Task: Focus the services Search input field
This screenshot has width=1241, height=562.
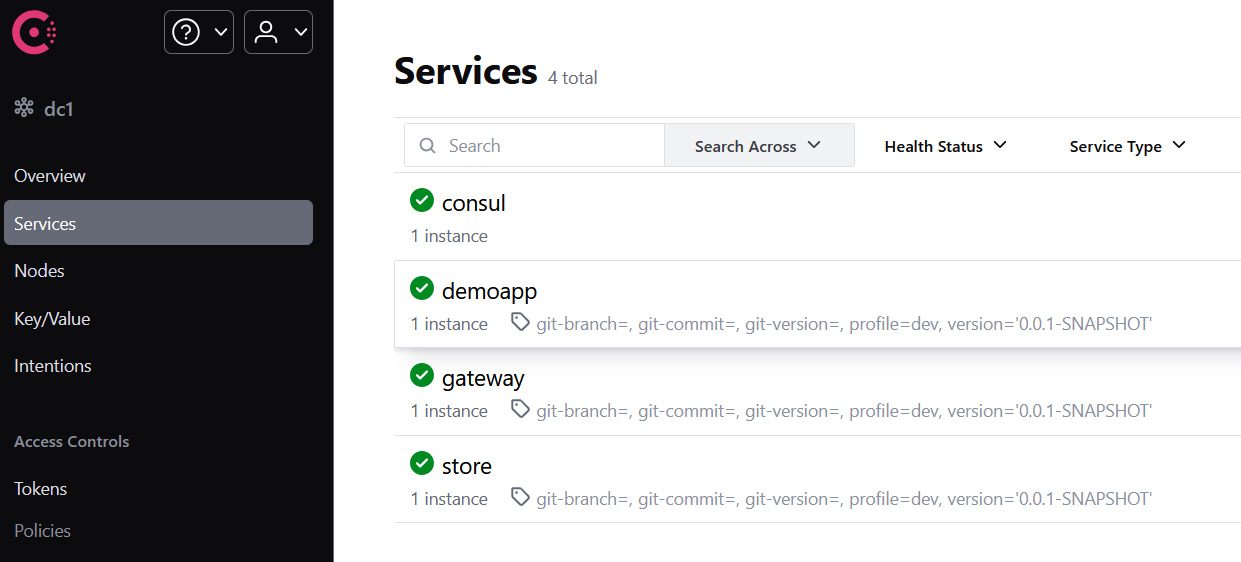Action: (535, 146)
